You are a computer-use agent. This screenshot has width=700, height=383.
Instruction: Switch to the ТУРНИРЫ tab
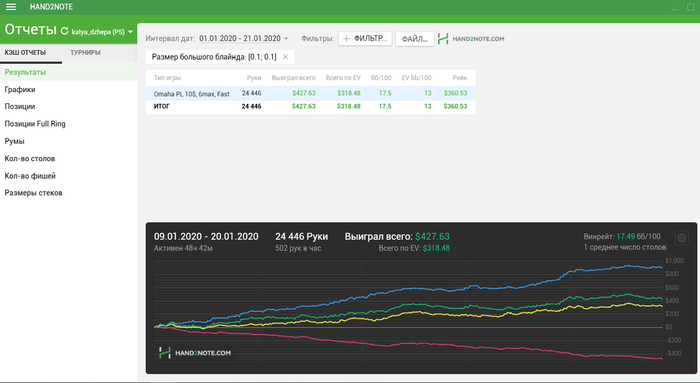point(85,53)
